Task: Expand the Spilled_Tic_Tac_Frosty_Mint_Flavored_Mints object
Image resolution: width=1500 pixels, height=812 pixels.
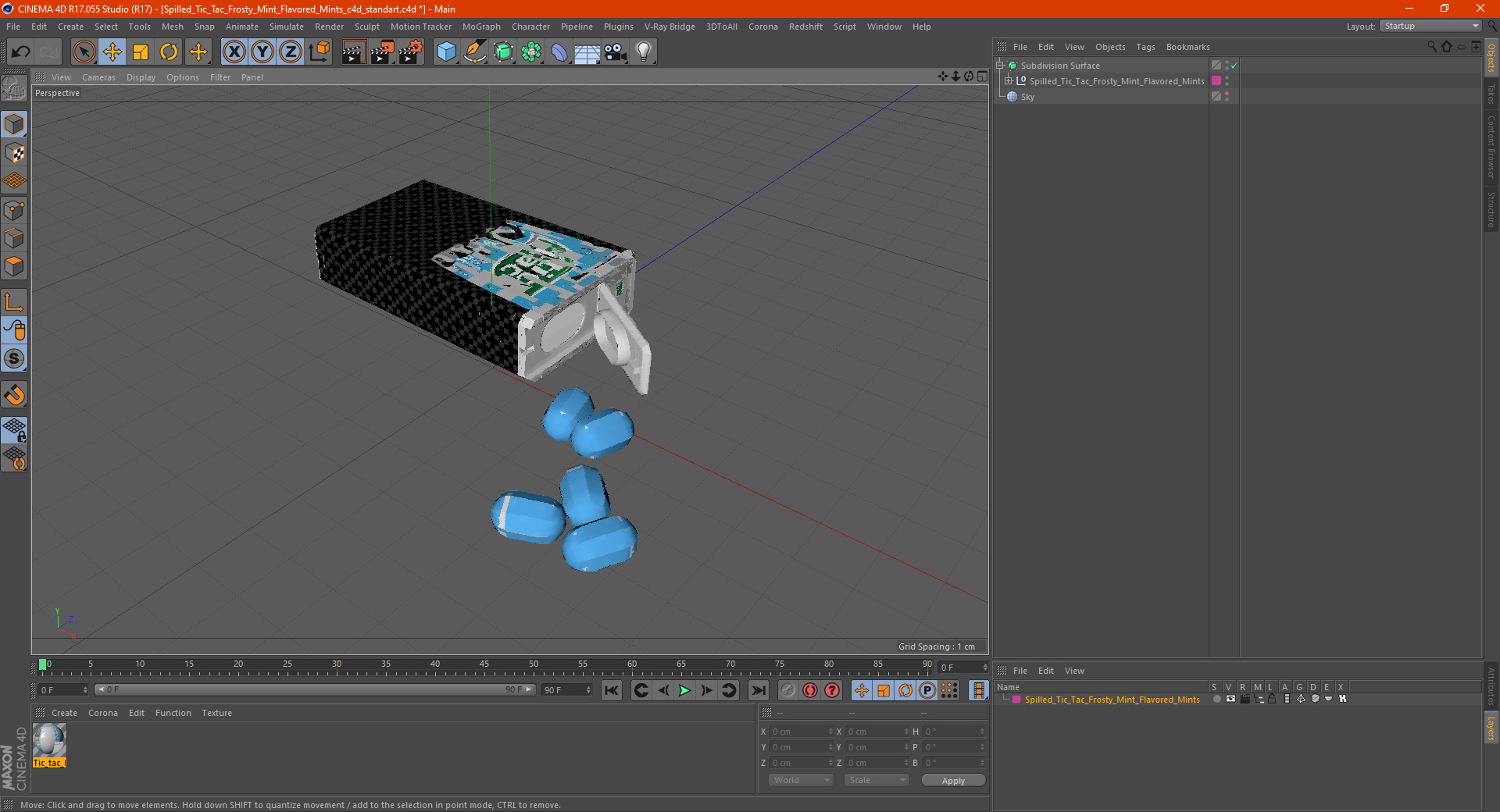Action: tap(1009, 81)
